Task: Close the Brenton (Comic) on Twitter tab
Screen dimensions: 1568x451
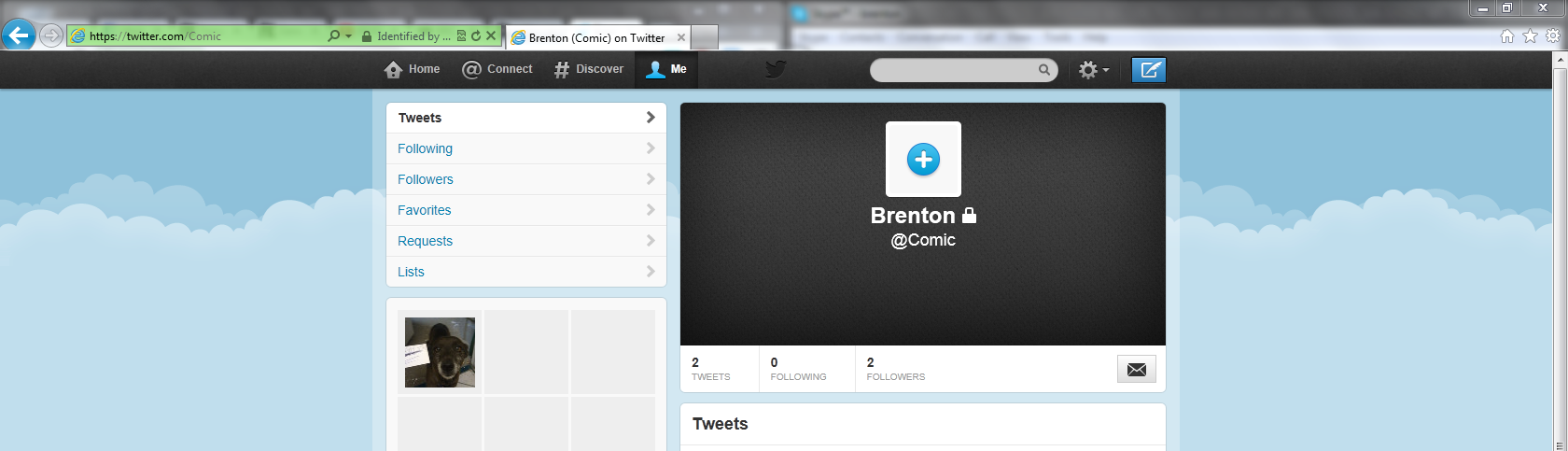Action: tap(681, 37)
